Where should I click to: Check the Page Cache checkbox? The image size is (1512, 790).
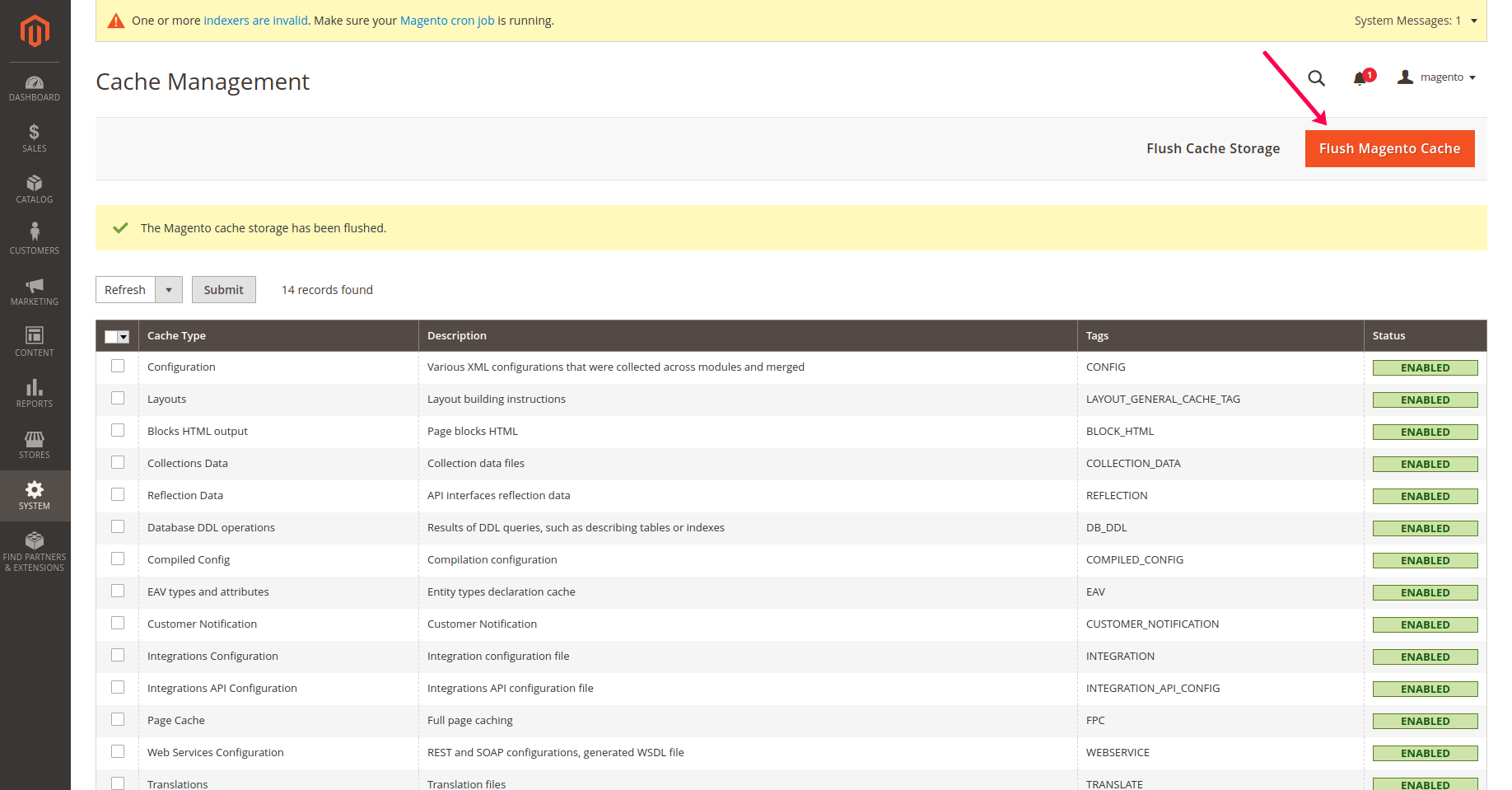click(118, 719)
